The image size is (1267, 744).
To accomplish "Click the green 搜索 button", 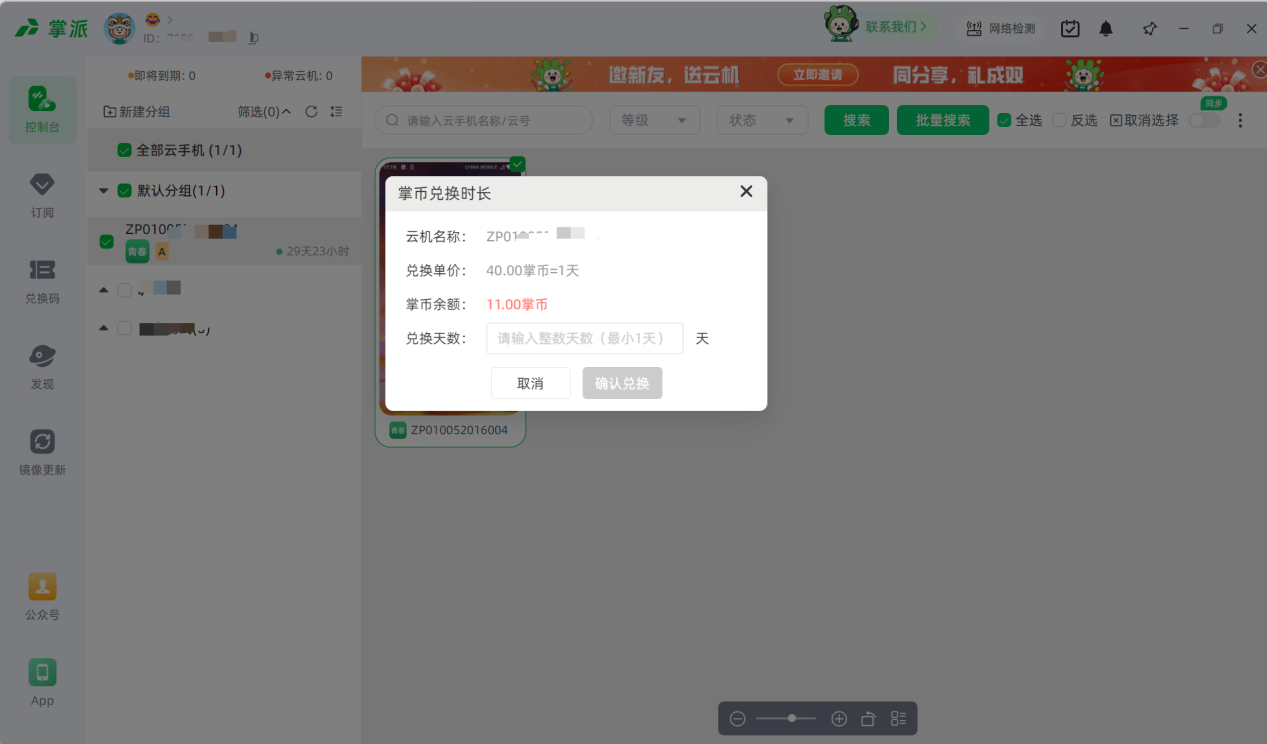I will [x=857, y=120].
